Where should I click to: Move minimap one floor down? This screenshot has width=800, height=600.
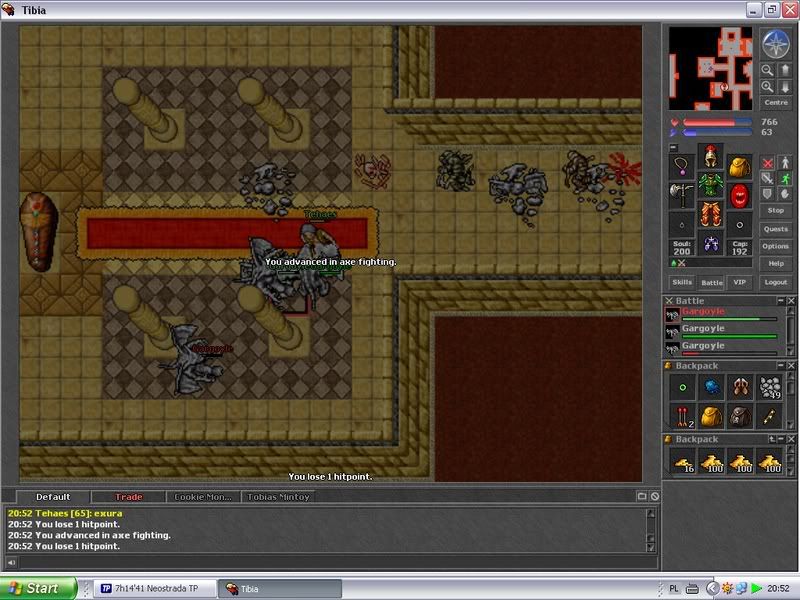click(785, 87)
